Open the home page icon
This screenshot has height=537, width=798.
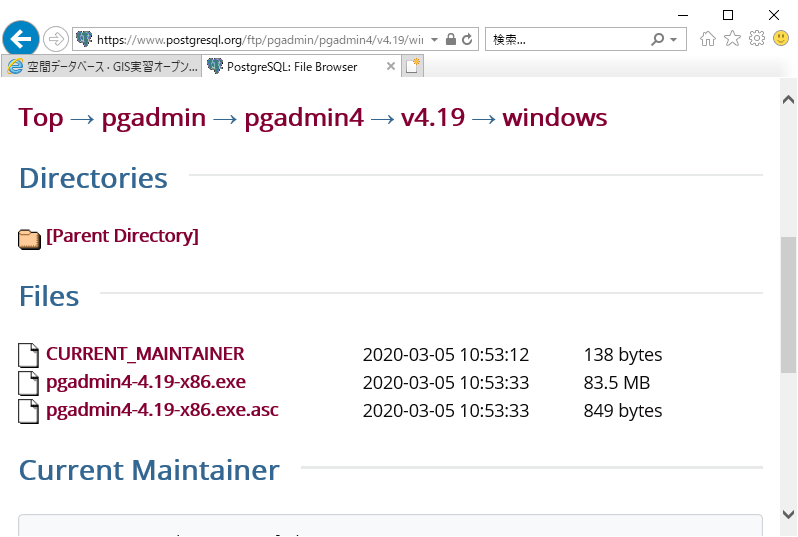tap(707, 39)
